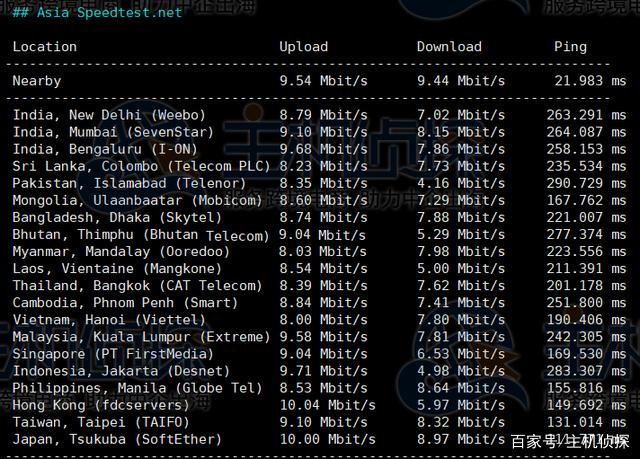Select Islamabad download 4.16 Mbit/s

coord(461,184)
